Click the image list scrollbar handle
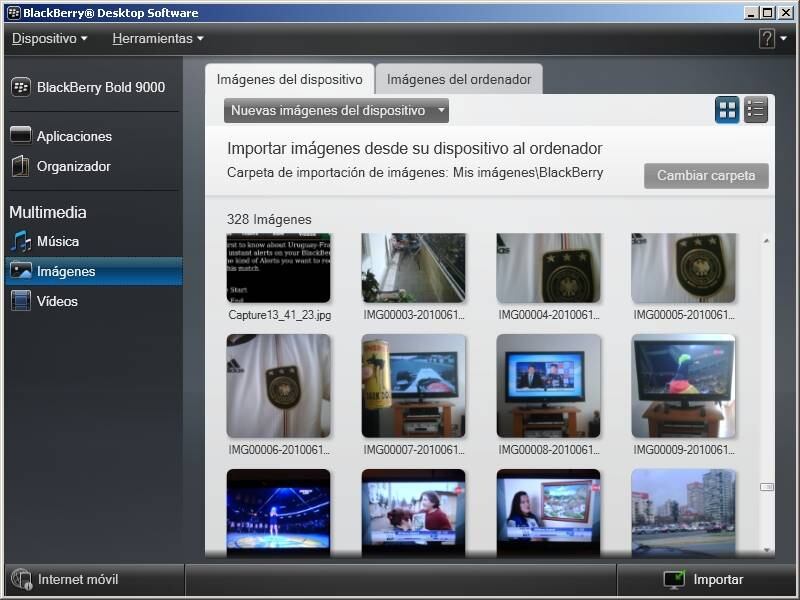 pyautogui.click(x=767, y=487)
